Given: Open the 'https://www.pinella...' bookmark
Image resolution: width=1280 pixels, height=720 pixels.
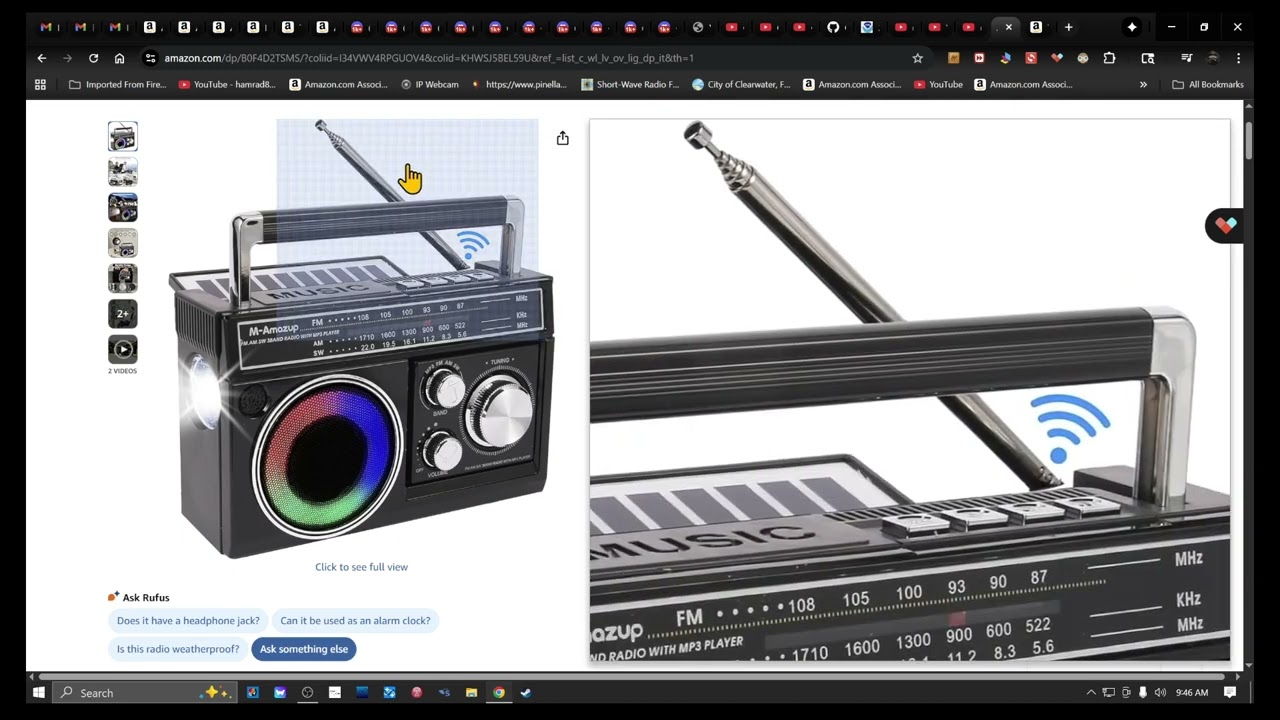Looking at the screenshot, I should pyautogui.click(x=518, y=85).
